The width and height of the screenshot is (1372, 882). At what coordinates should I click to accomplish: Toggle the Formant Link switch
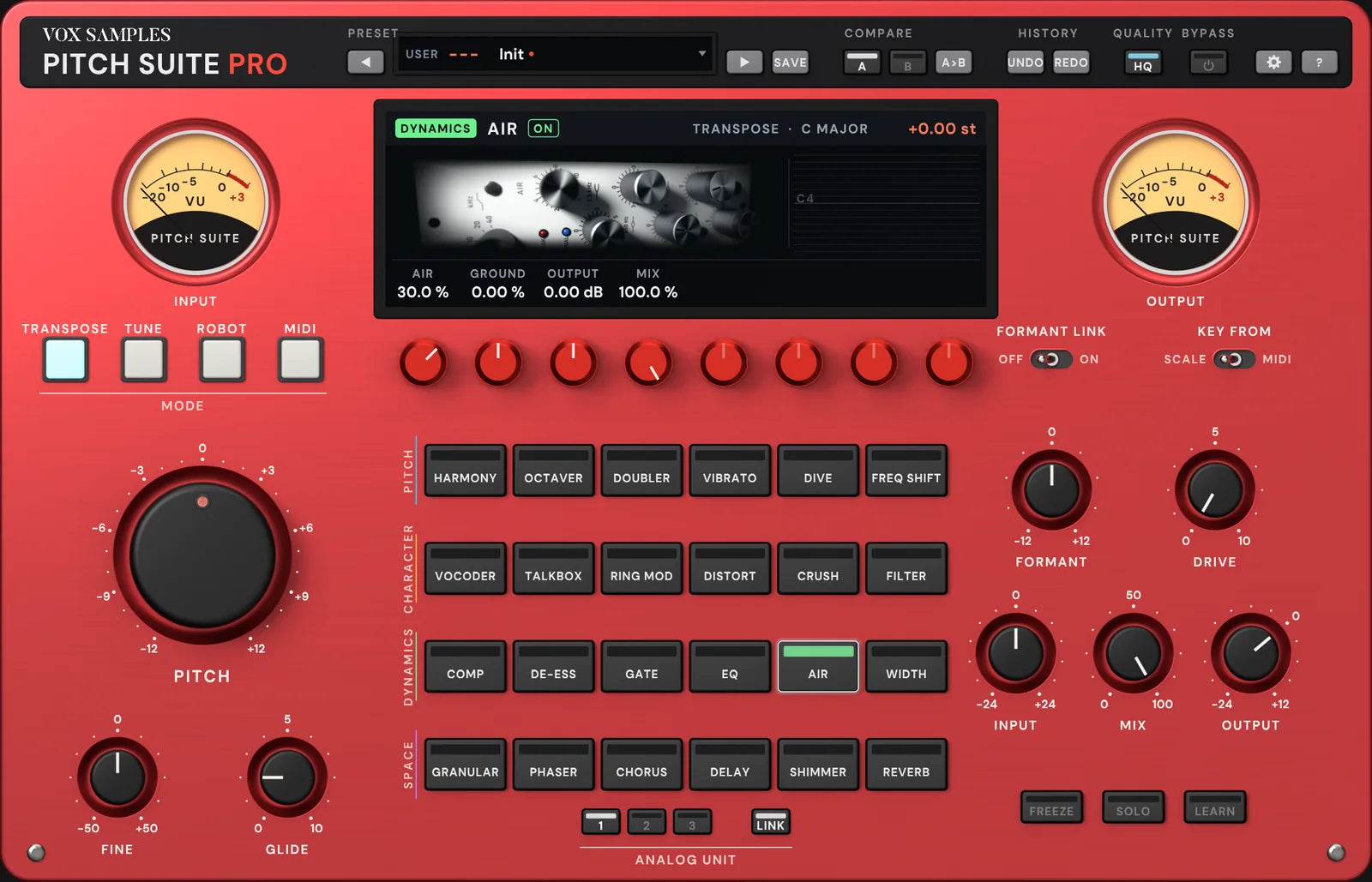[x=1050, y=359]
